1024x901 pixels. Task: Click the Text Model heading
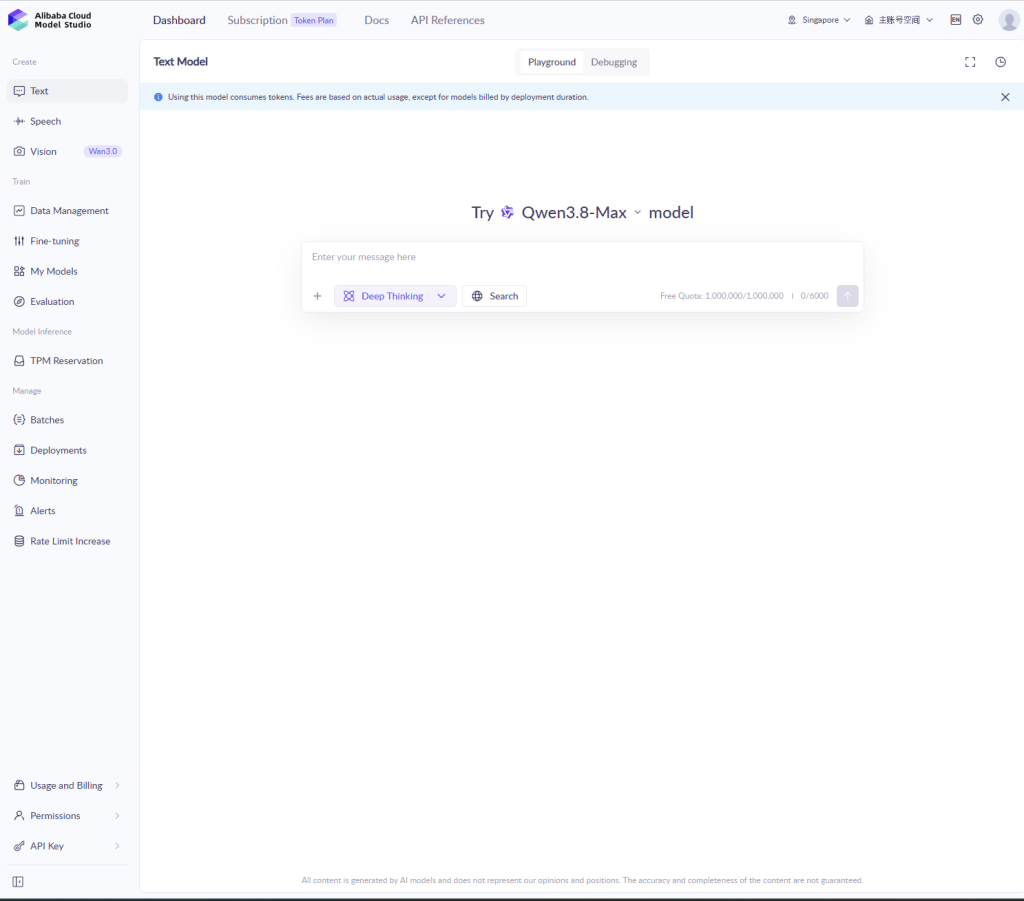click(x=181, y=62)
